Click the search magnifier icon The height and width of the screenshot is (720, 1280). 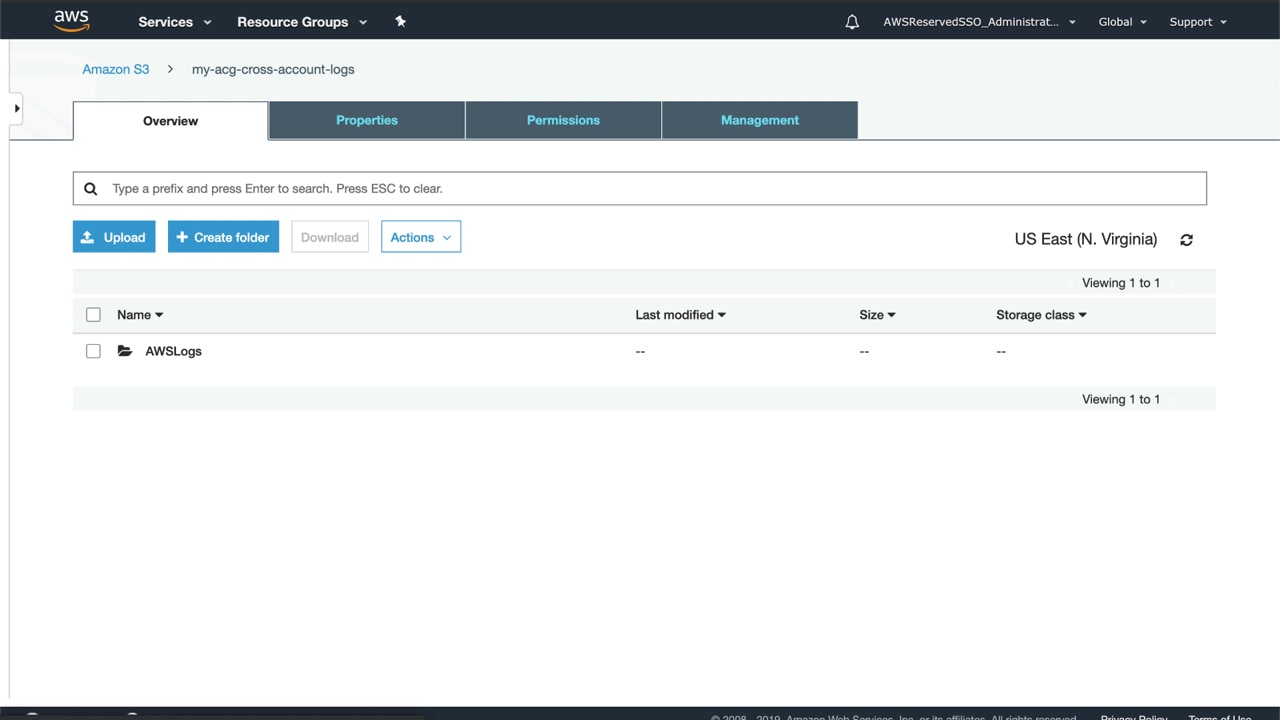coord(90,188)
